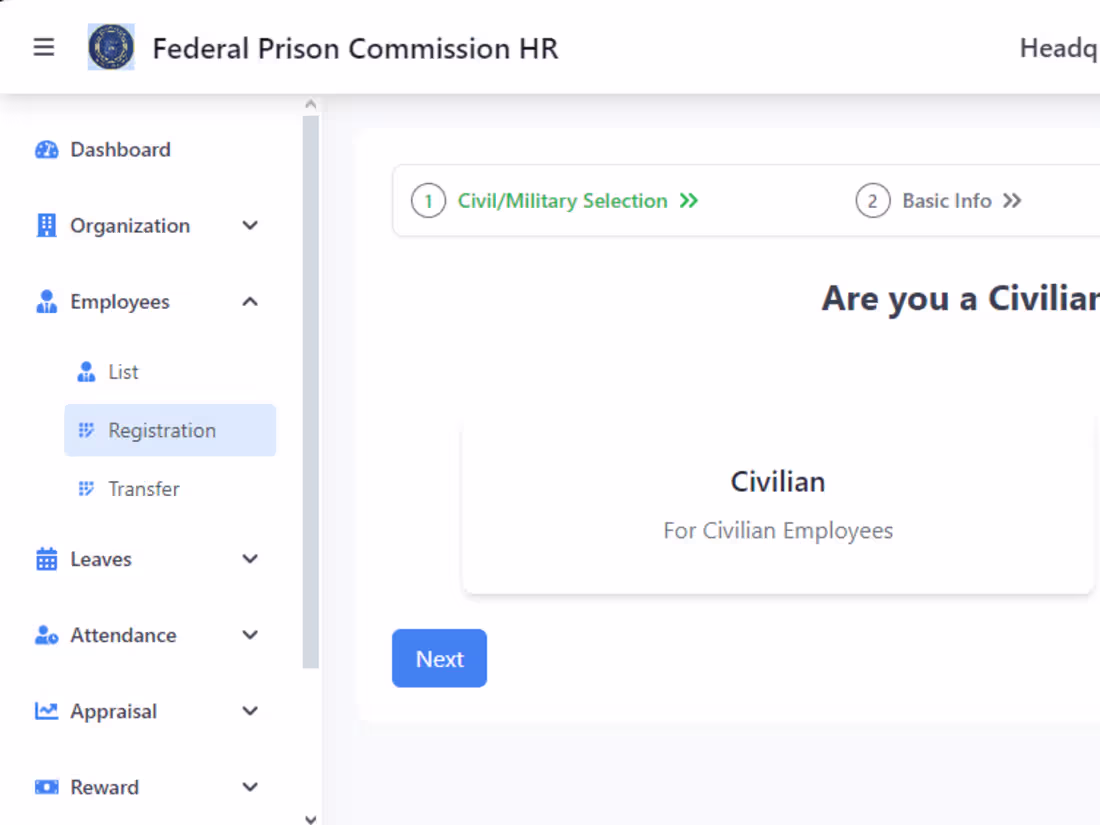Click the Reward money icon

46,787
